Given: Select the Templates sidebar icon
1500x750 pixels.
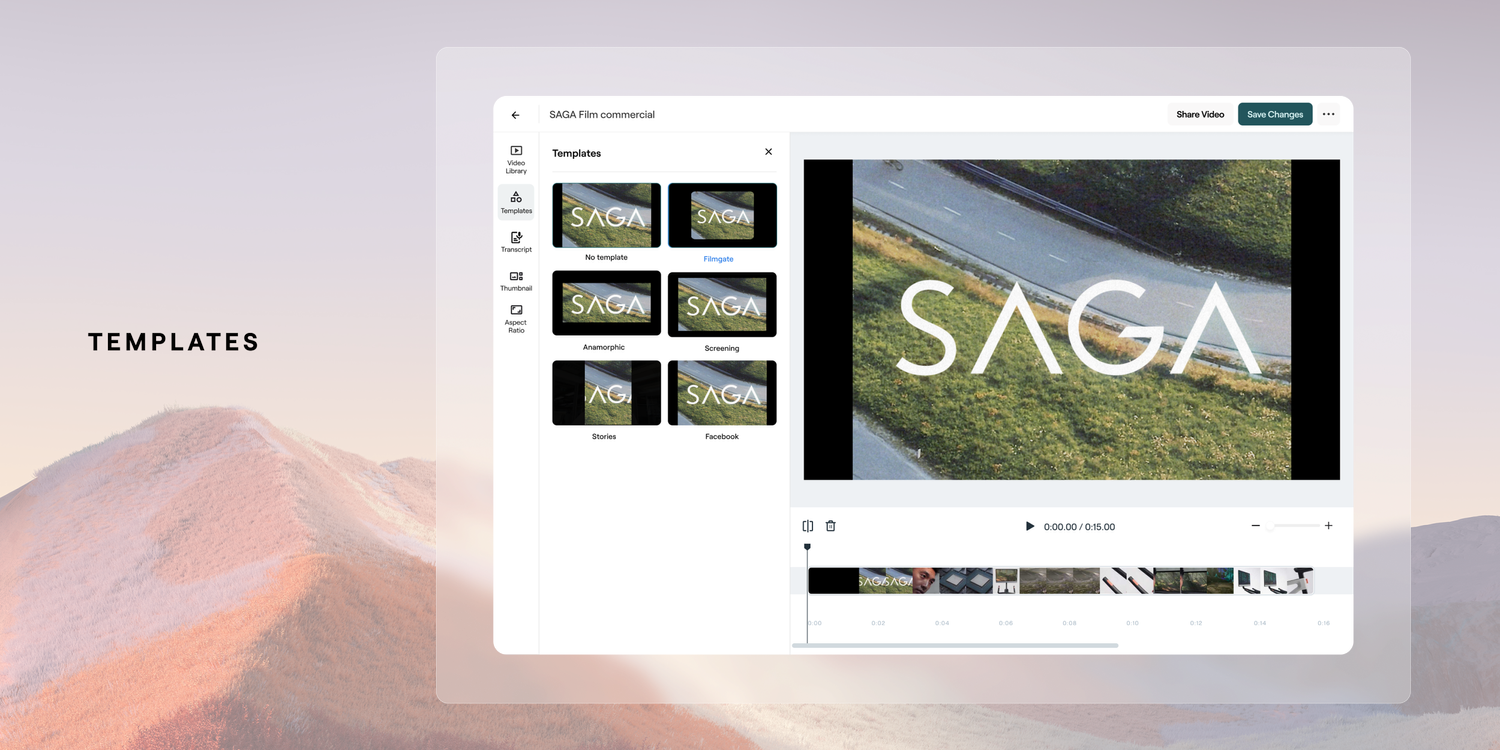Looking at the screenshot, I should coord(516,202).
